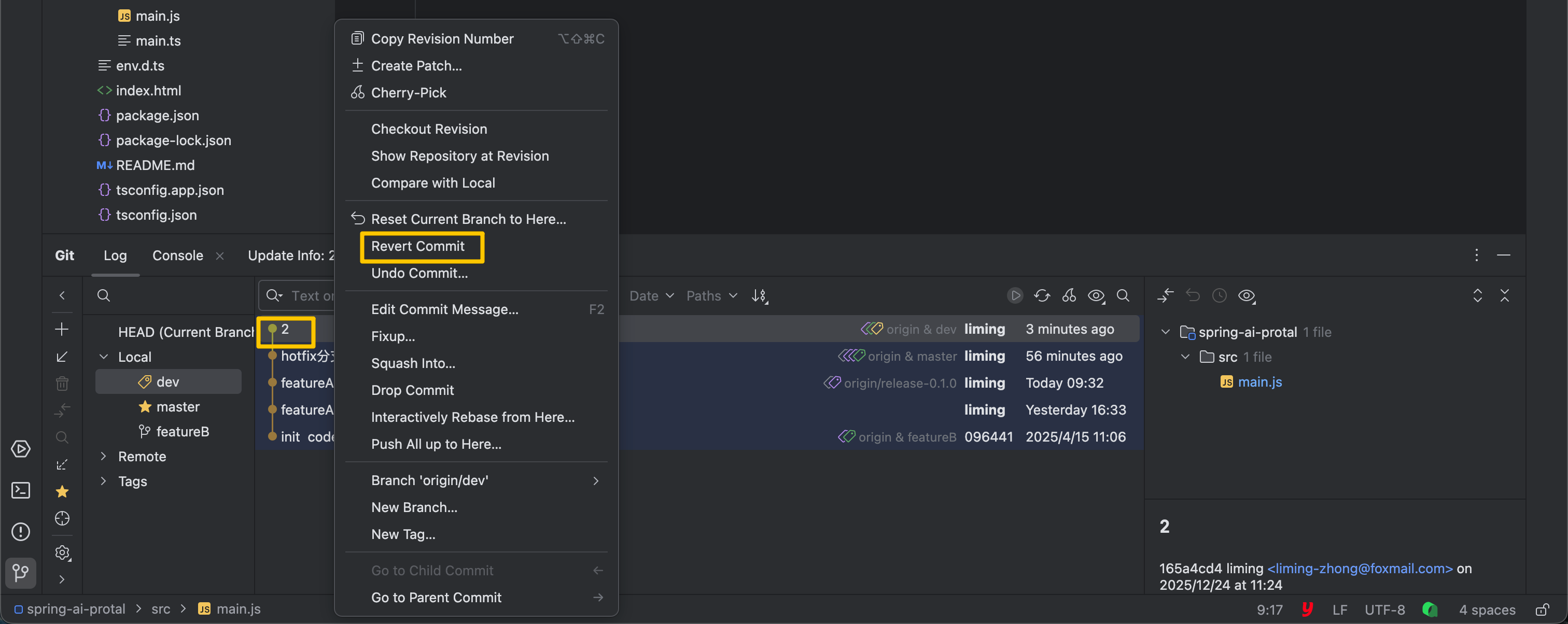Open the Git tool window sidebar icon
The height and width of the screenshot is (624, 1568).
[21, 572]
